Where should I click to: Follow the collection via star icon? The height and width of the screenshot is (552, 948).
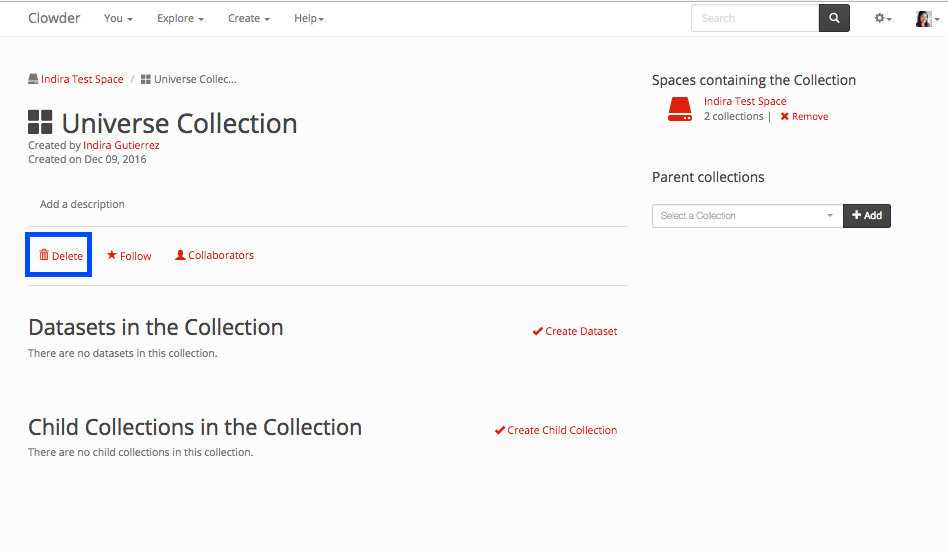coord(112,255)
